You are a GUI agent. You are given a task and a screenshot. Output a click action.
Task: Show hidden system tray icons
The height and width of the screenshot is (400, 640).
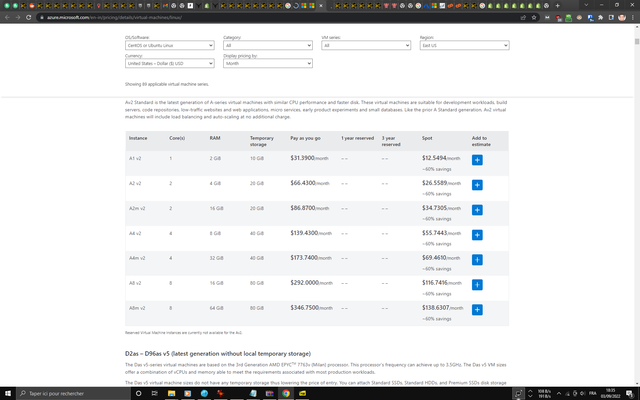click(559, 393)
